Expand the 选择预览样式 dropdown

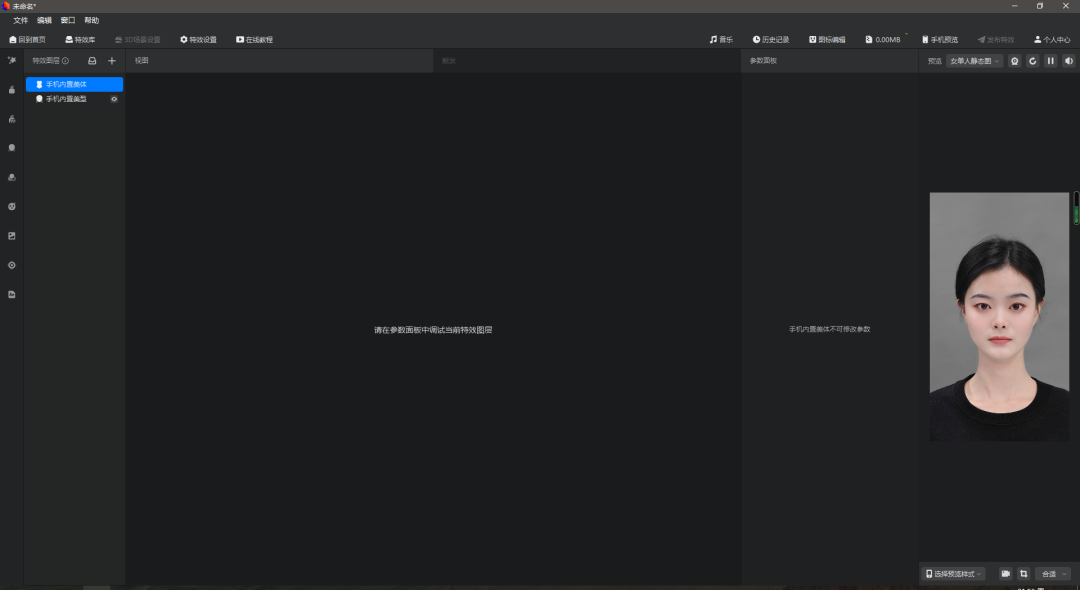954,574
